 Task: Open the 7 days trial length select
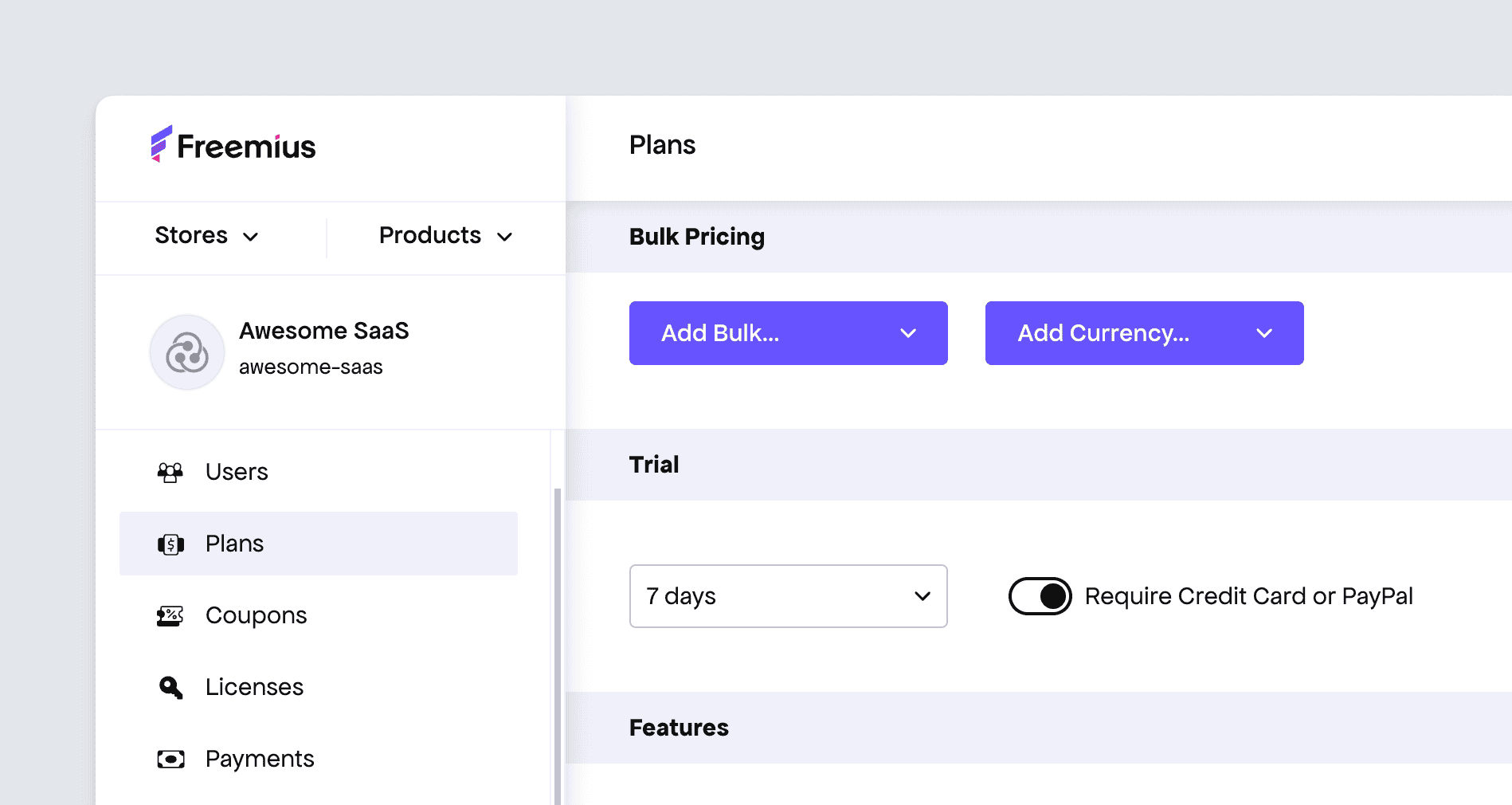tap(789, 596)
